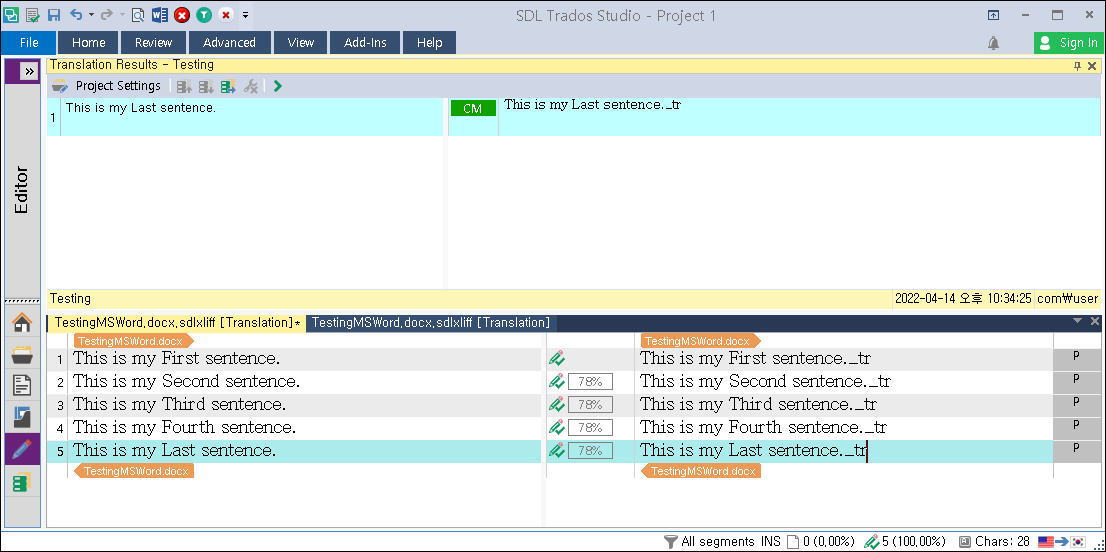Image resolution: width=1106 pixels, height=552 pixels.
Task: Select the CM match badge in results
Action: coord(473,109)
